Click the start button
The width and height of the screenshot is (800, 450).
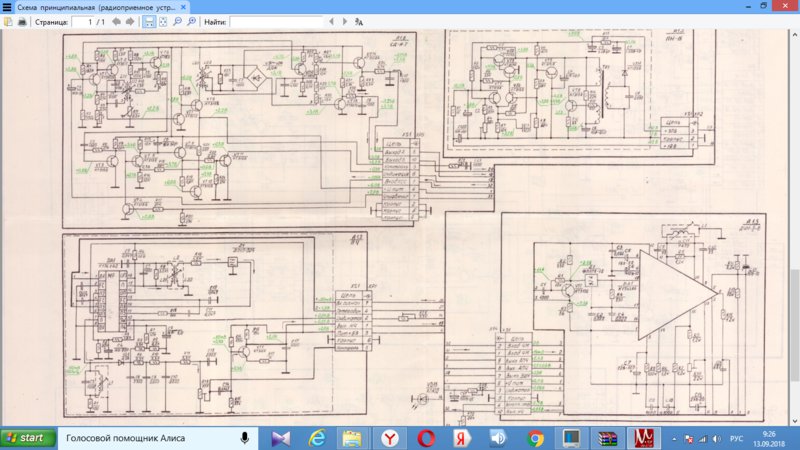(x=28, y=438)
